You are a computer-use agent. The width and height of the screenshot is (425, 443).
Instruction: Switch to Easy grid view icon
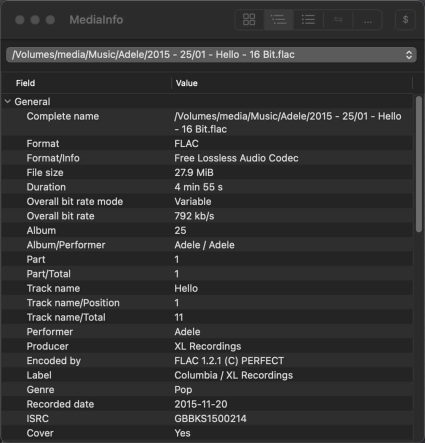[x=249, y=20]
